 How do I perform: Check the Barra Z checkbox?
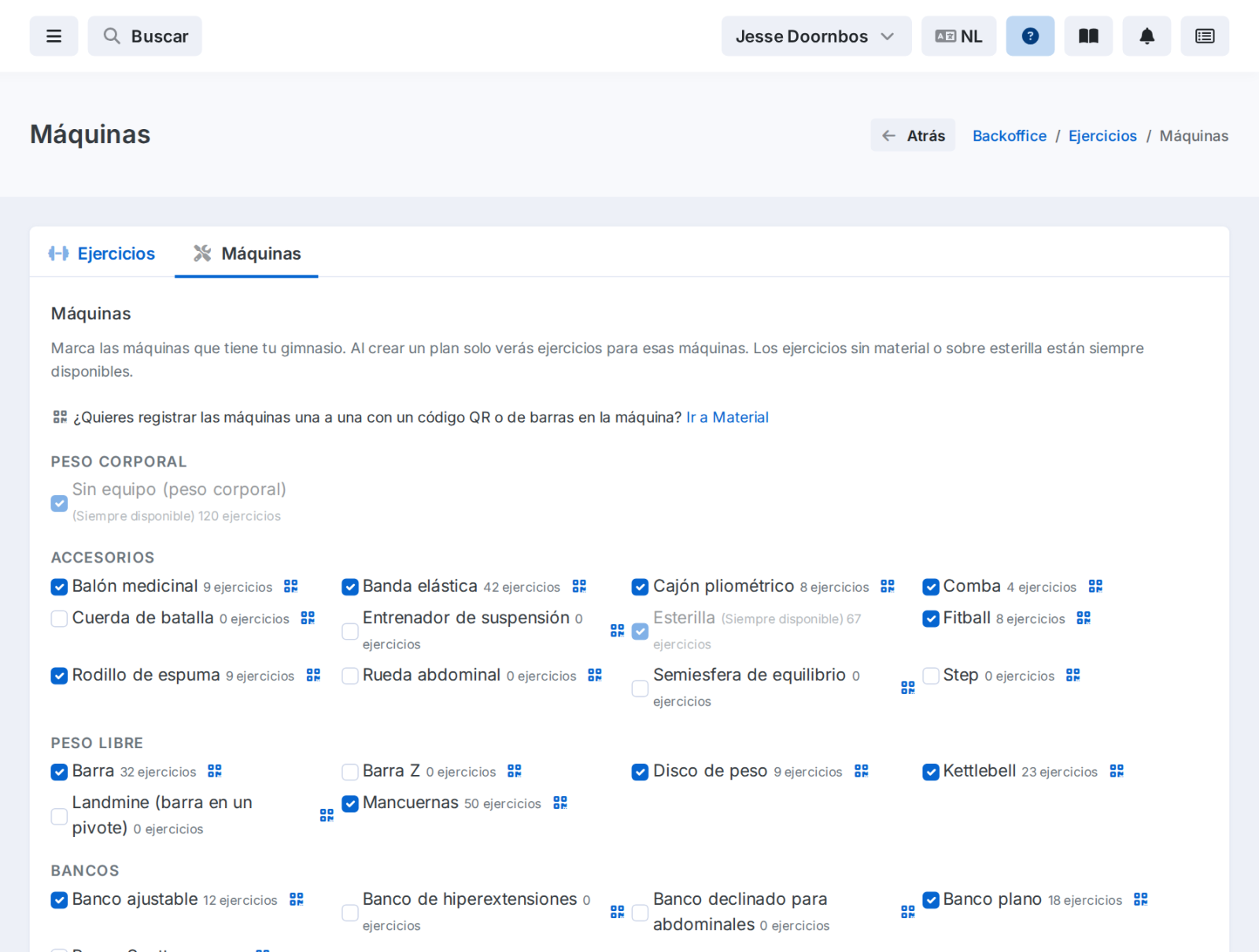[350, 772]
